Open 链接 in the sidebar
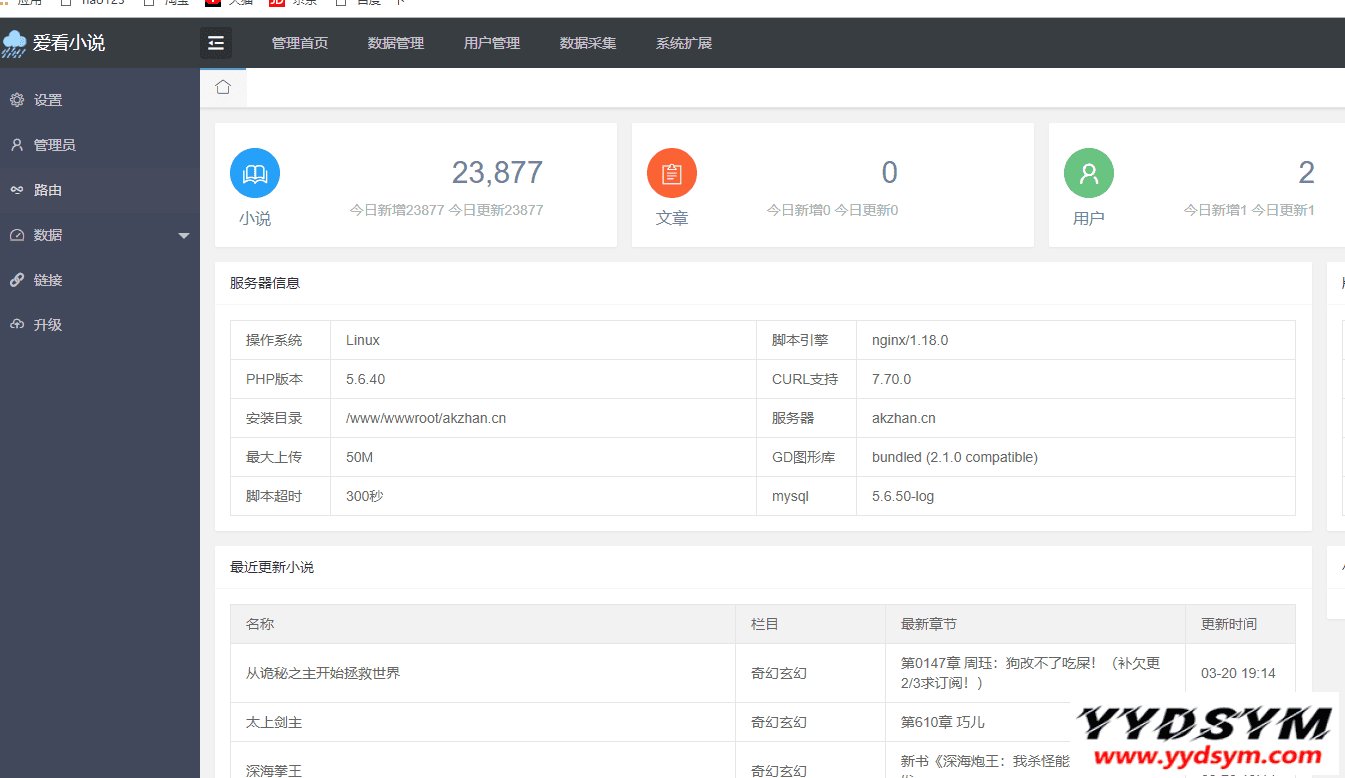Viewport: 1345px width, 778px height. tap(100, 280)
